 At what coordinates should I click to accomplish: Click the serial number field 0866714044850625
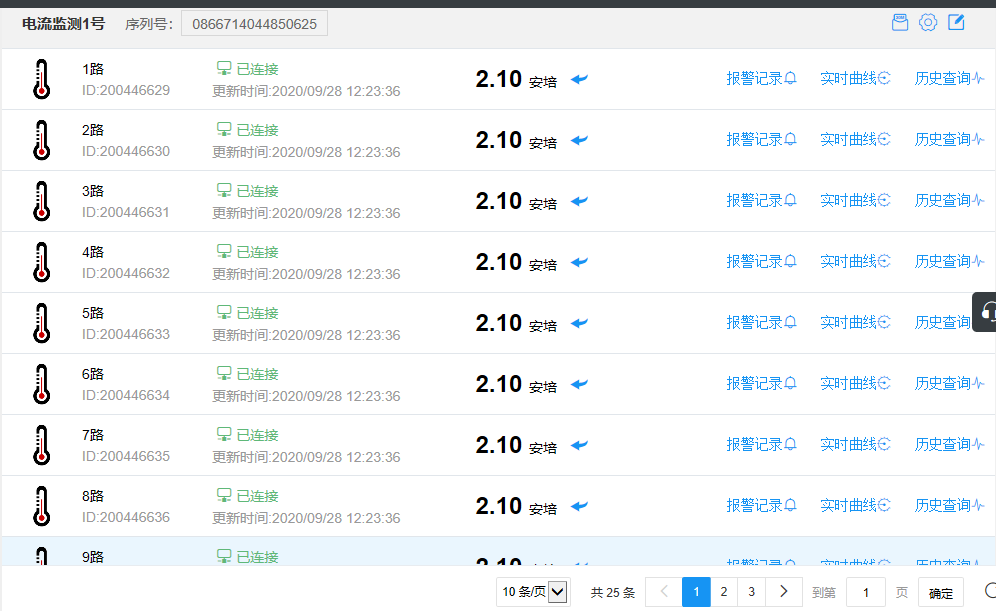(254, 24)
